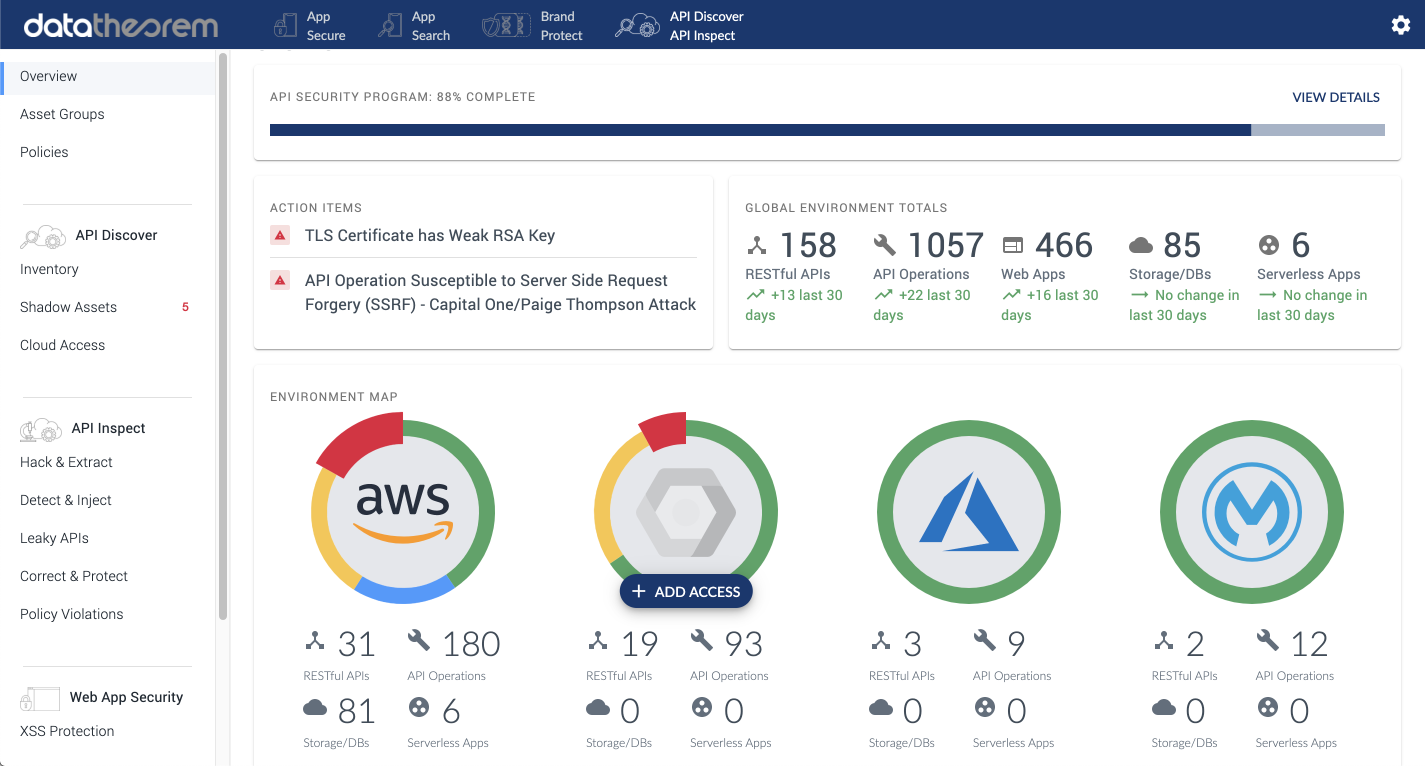Click the ADD ACCESS button
This screenshot has height=766, width=1425.
point(686,592)
